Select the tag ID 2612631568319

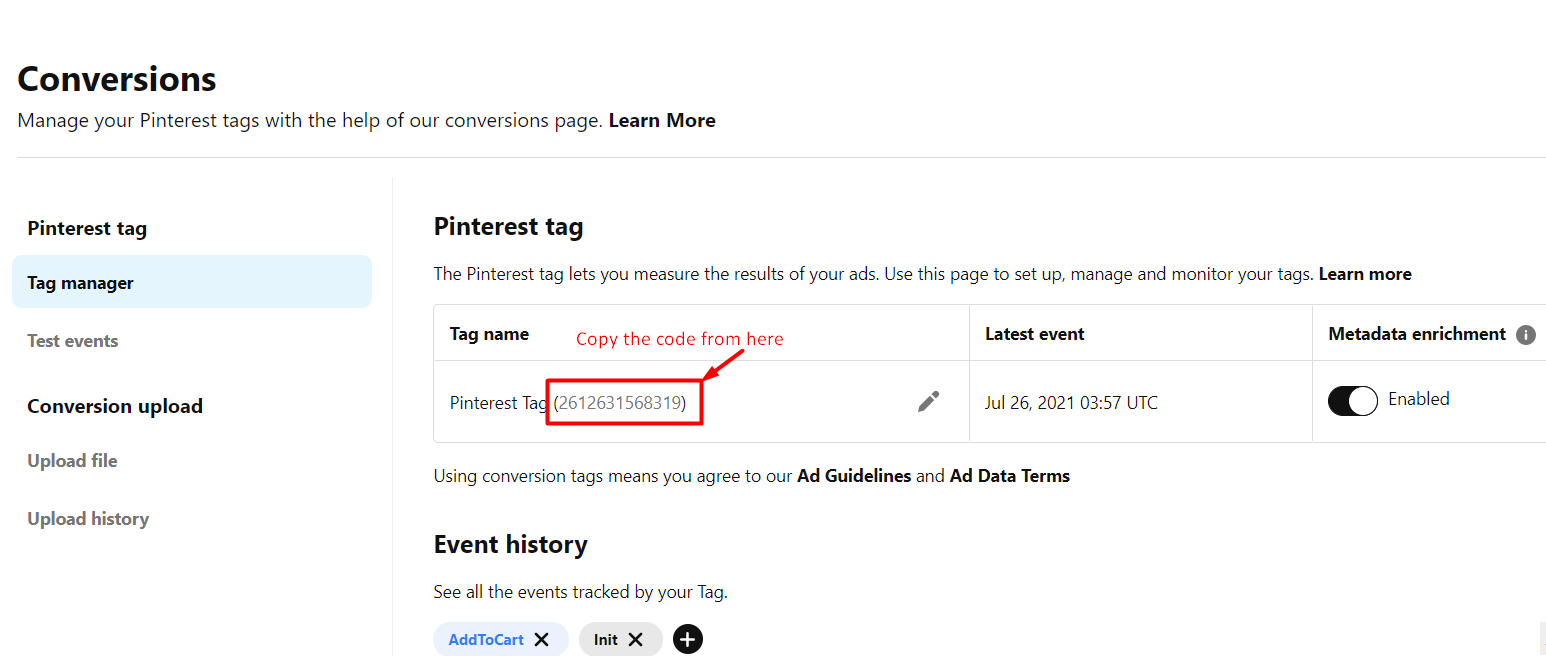(x=620, y=403)
